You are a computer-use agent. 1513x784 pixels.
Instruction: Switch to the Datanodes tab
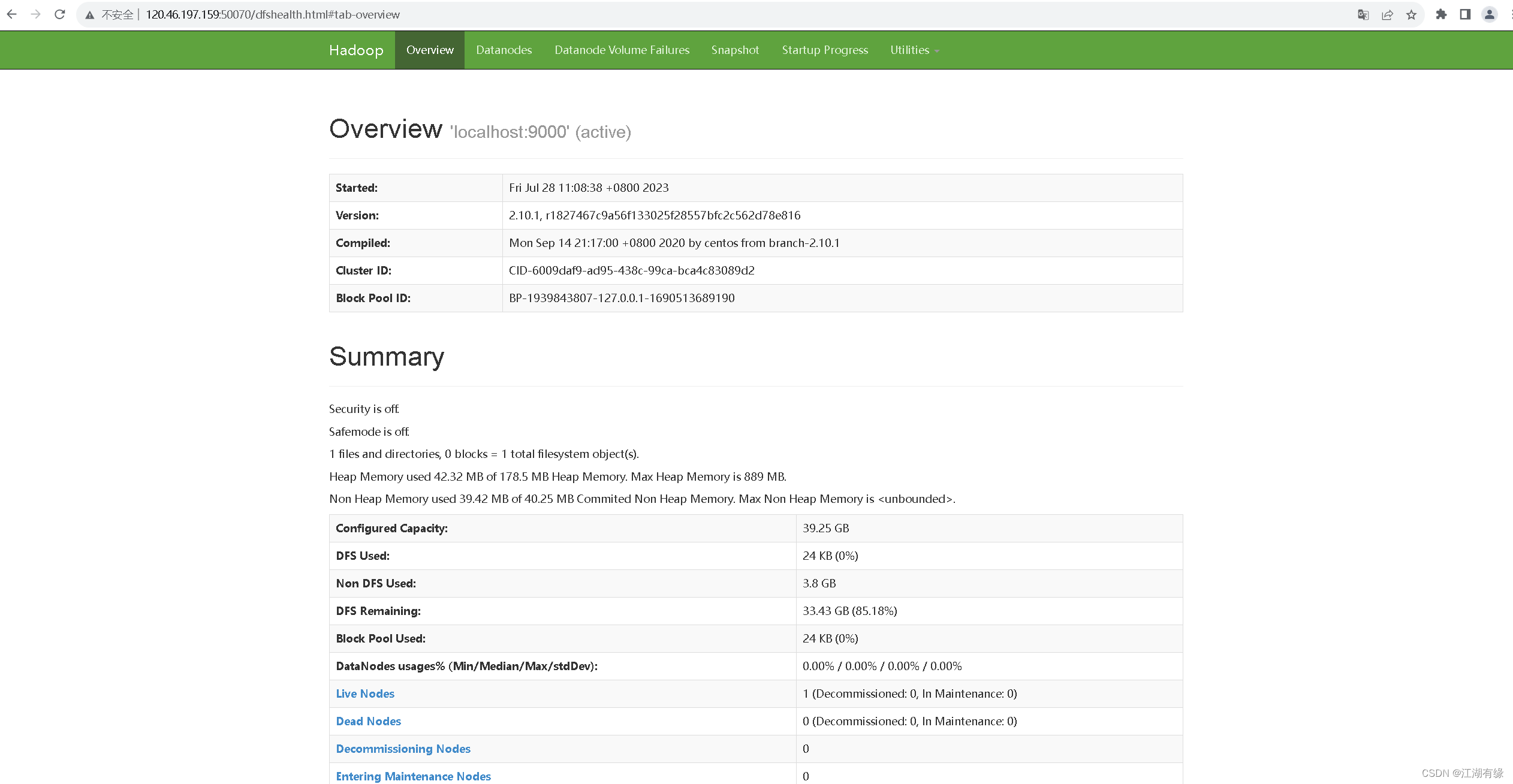click(504, 50)
